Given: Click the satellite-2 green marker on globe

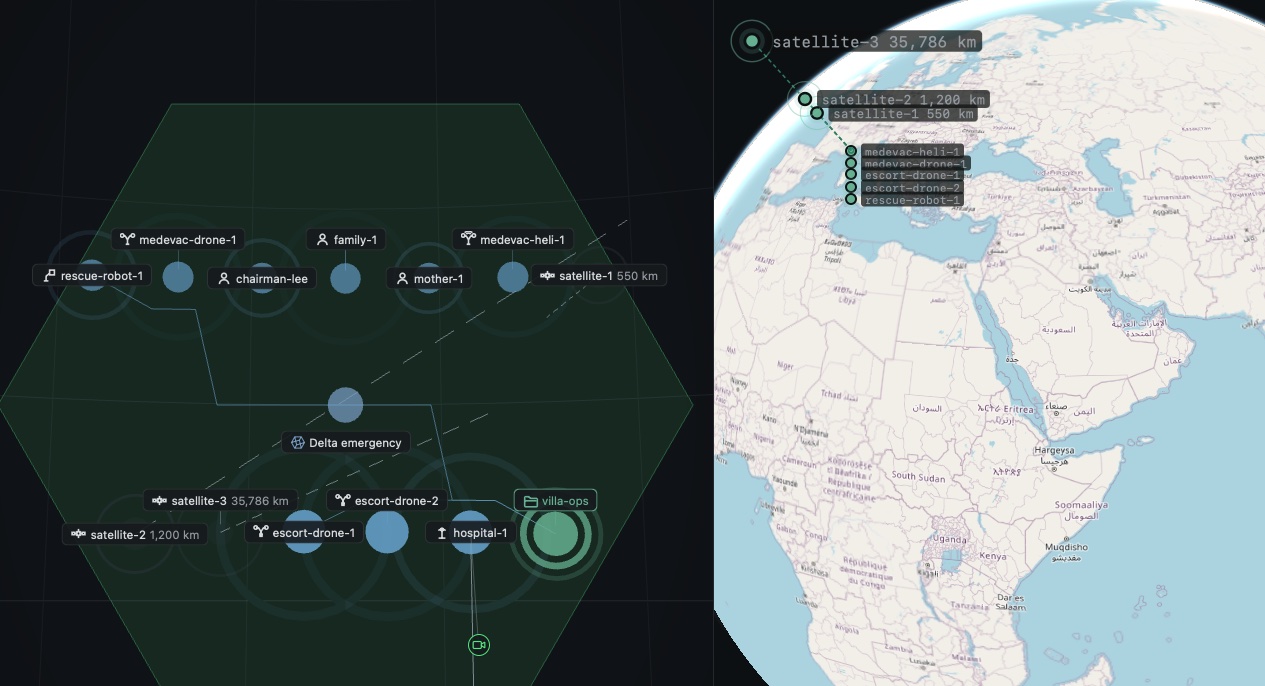Looking at the screenshot, I should click(x=805, y=99).
